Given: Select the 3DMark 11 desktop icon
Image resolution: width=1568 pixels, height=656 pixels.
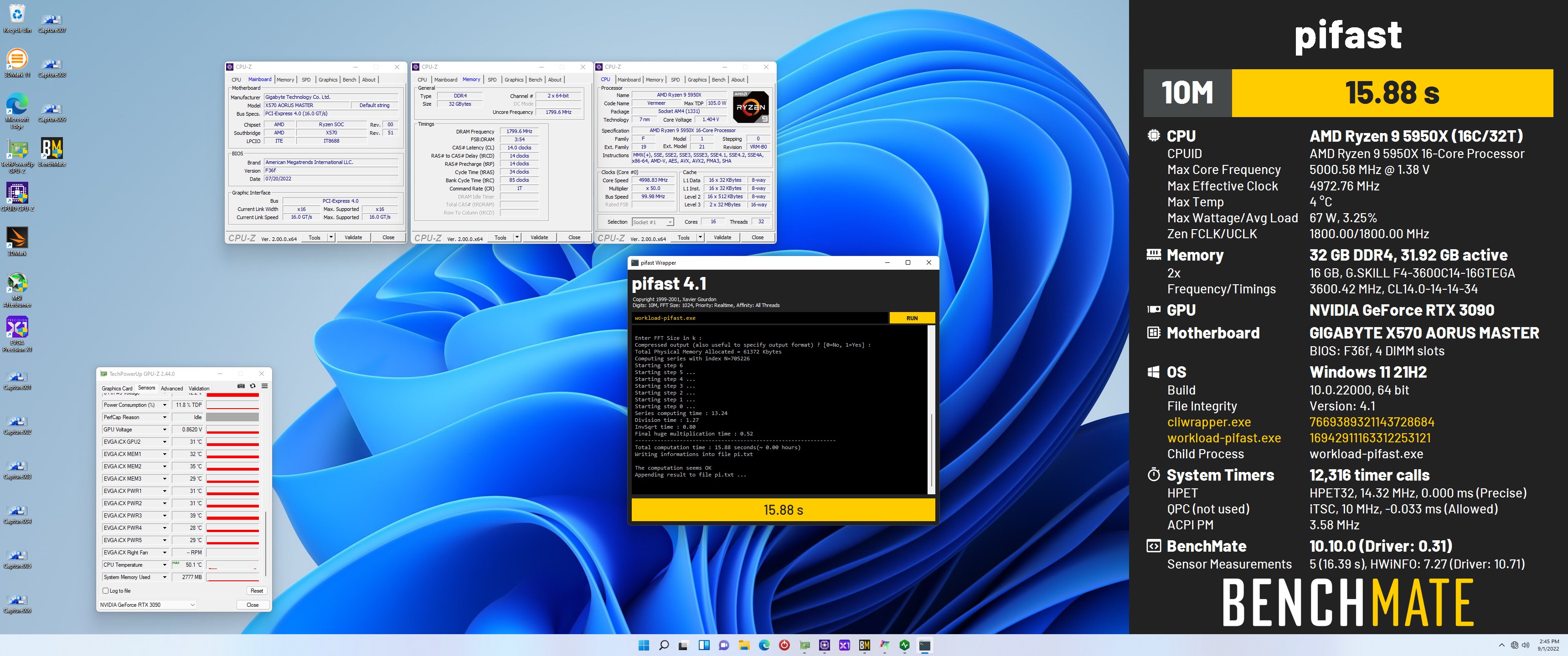Looking at the screenshot, I should coord(17,63).
